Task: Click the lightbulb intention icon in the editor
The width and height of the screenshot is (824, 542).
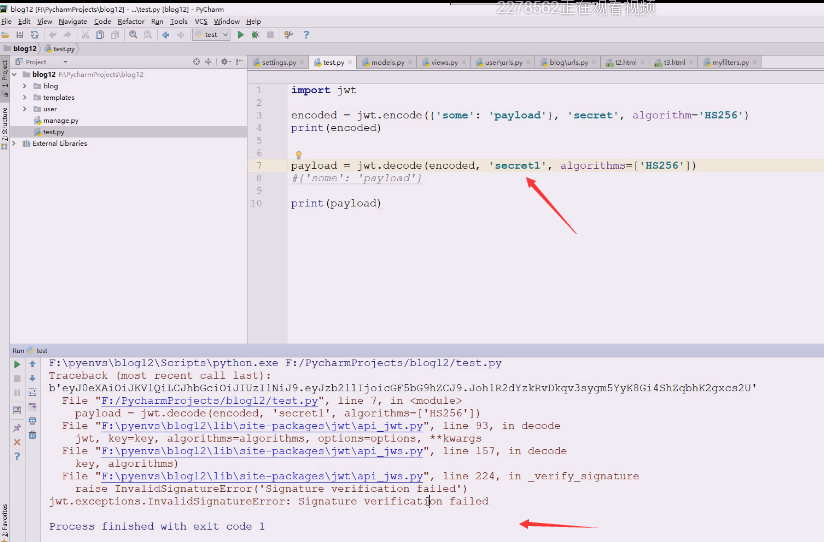Action: 298,155
